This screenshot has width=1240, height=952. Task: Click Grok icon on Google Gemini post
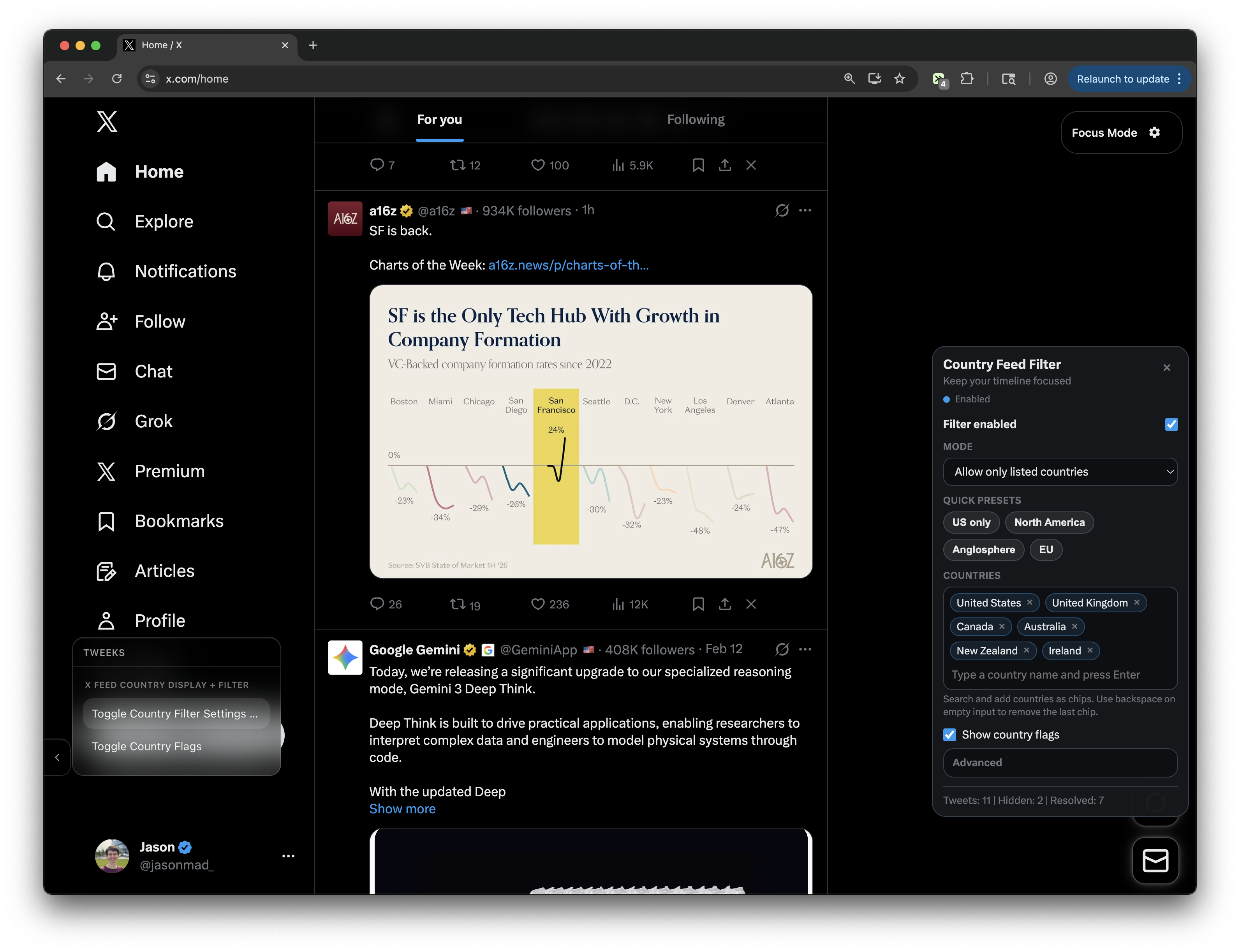pyautogui.click(x=782, y=649)
